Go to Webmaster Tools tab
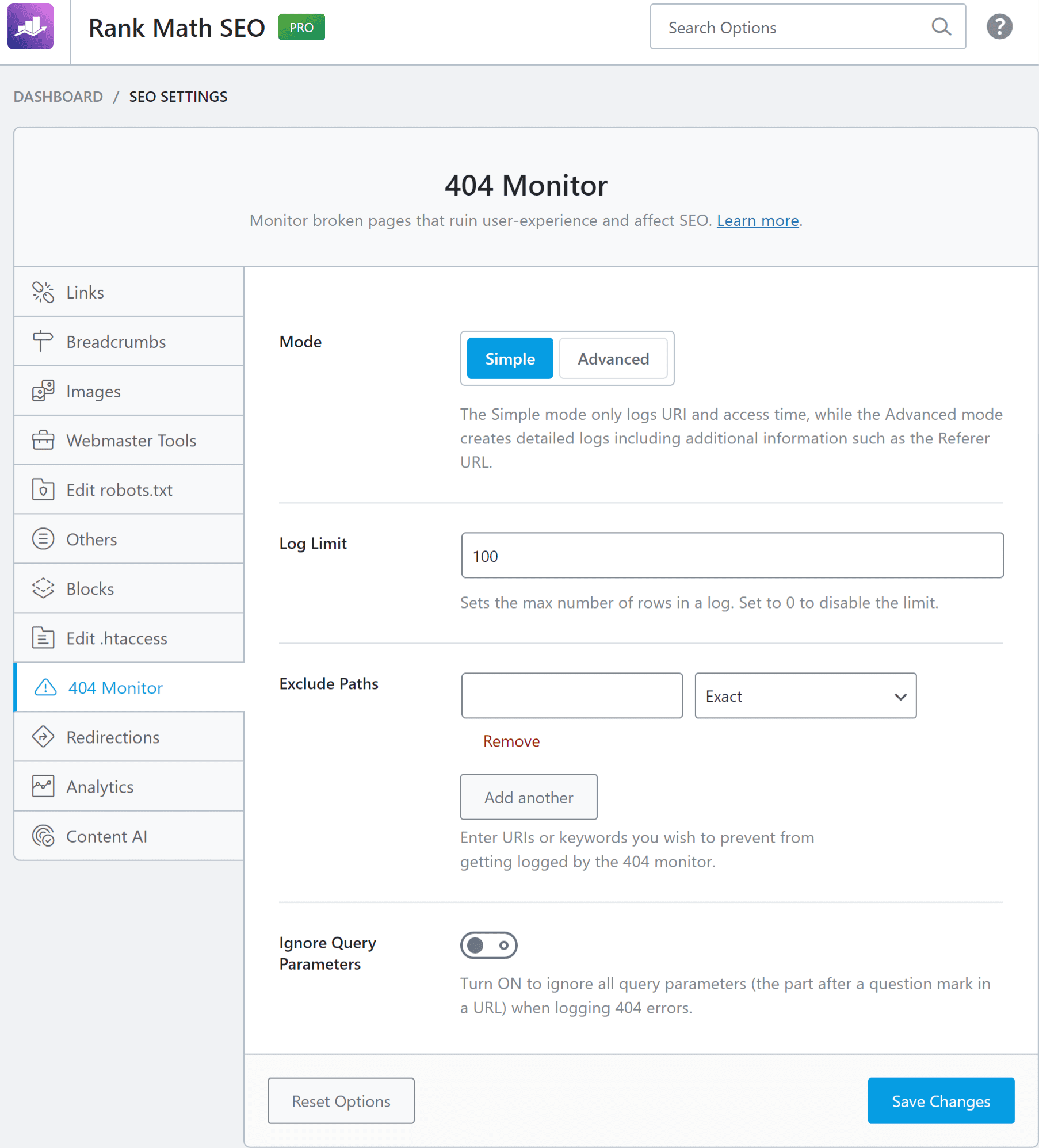This screenshot has width=1039, height=1148. (x=129, y=441)
